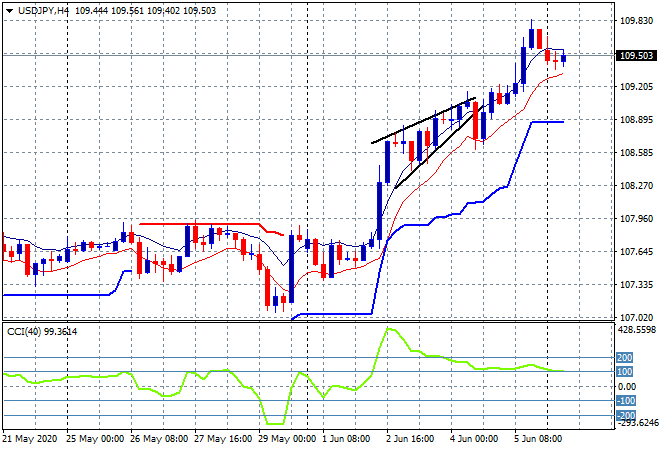660x450 pixels.
Task: Click the 29 May 00:00 time label
Action: point(287,439)
